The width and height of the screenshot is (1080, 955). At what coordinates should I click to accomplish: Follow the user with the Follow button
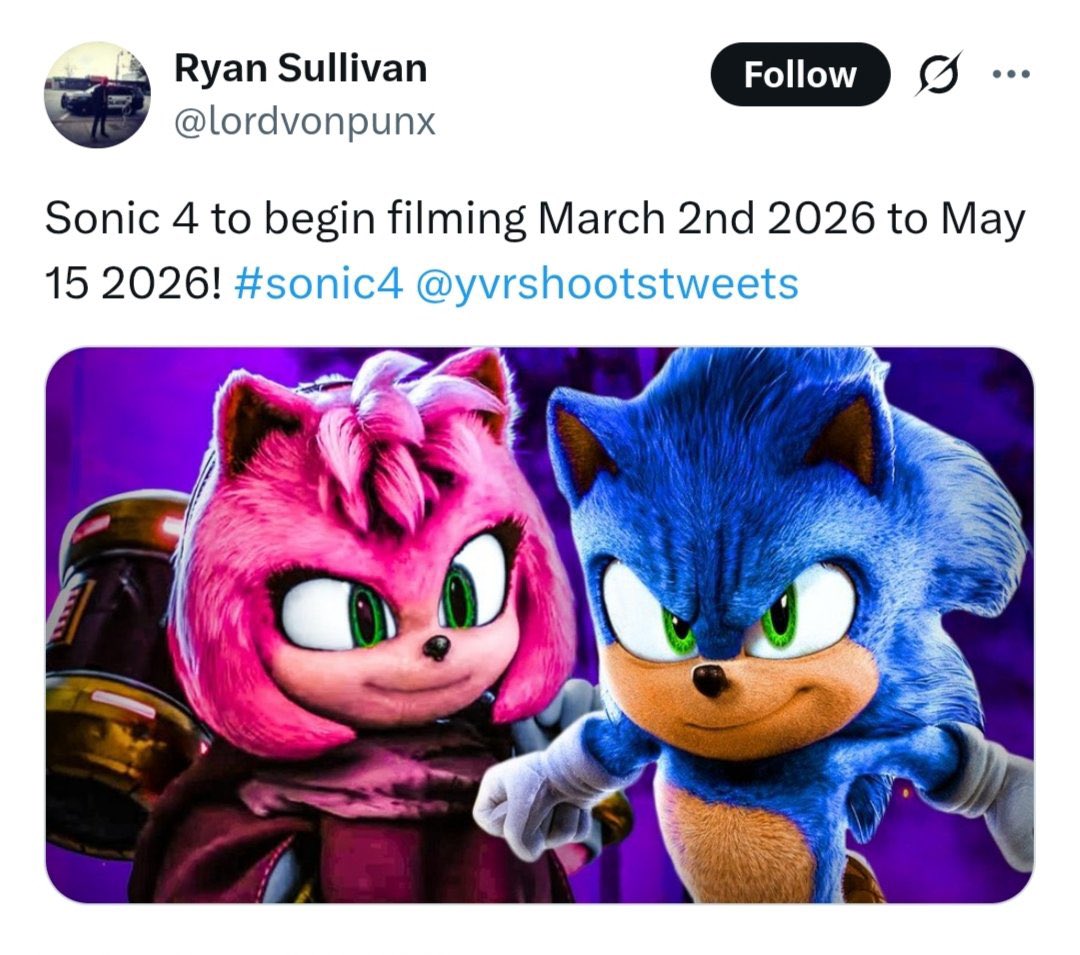pyautogui.click(x=799, y=75)
